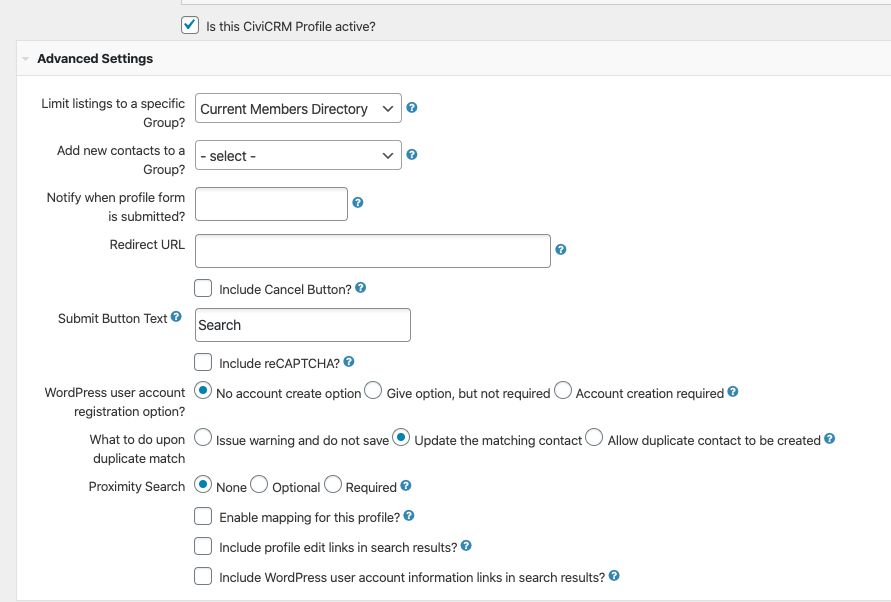Enable the Include Cancel Button checkbox

[x=203, y=288]
